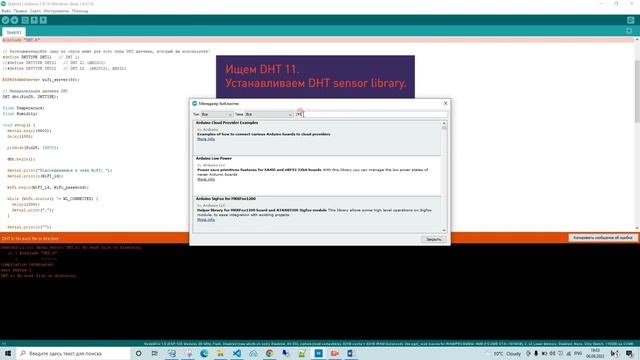Image resolution: width=640 pixels, height=360 pixels.
Task: Open Microsoft Edge from the taskbar
Action: click(204, 353)
